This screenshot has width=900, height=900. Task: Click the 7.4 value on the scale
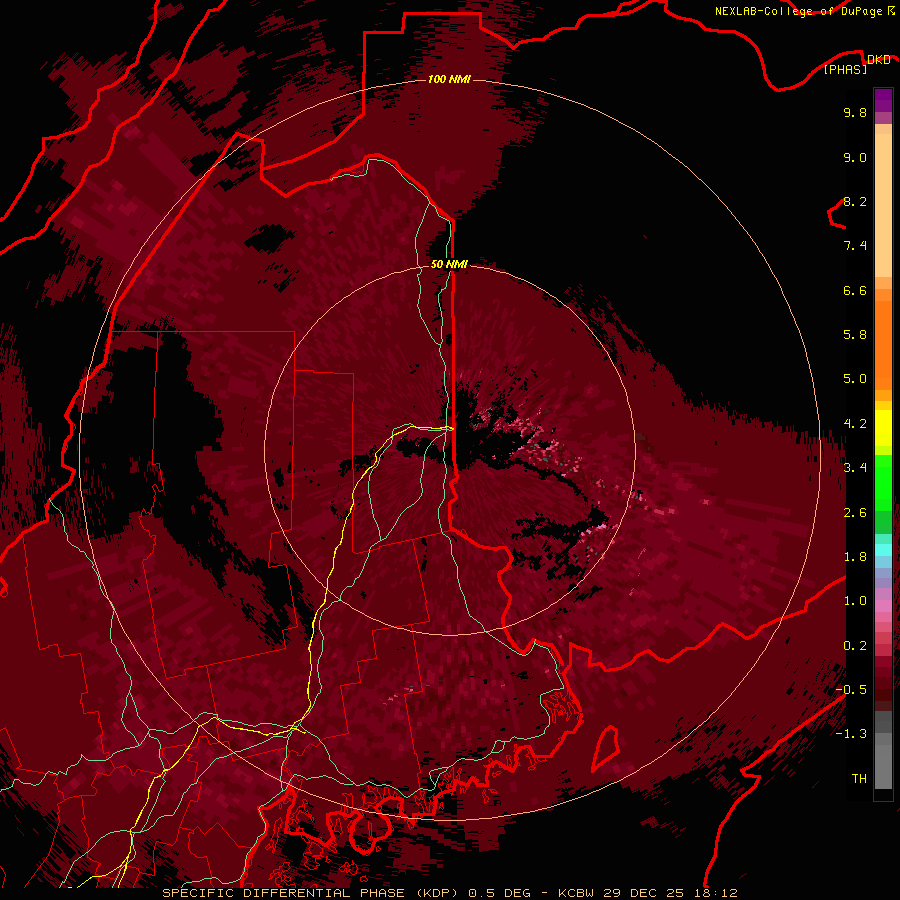(x=855, y=246)
